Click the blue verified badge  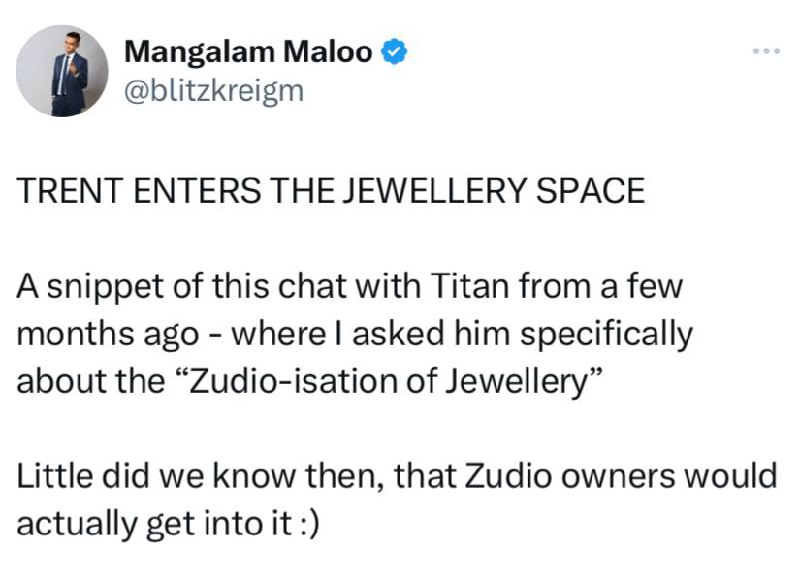coord(394,52)
